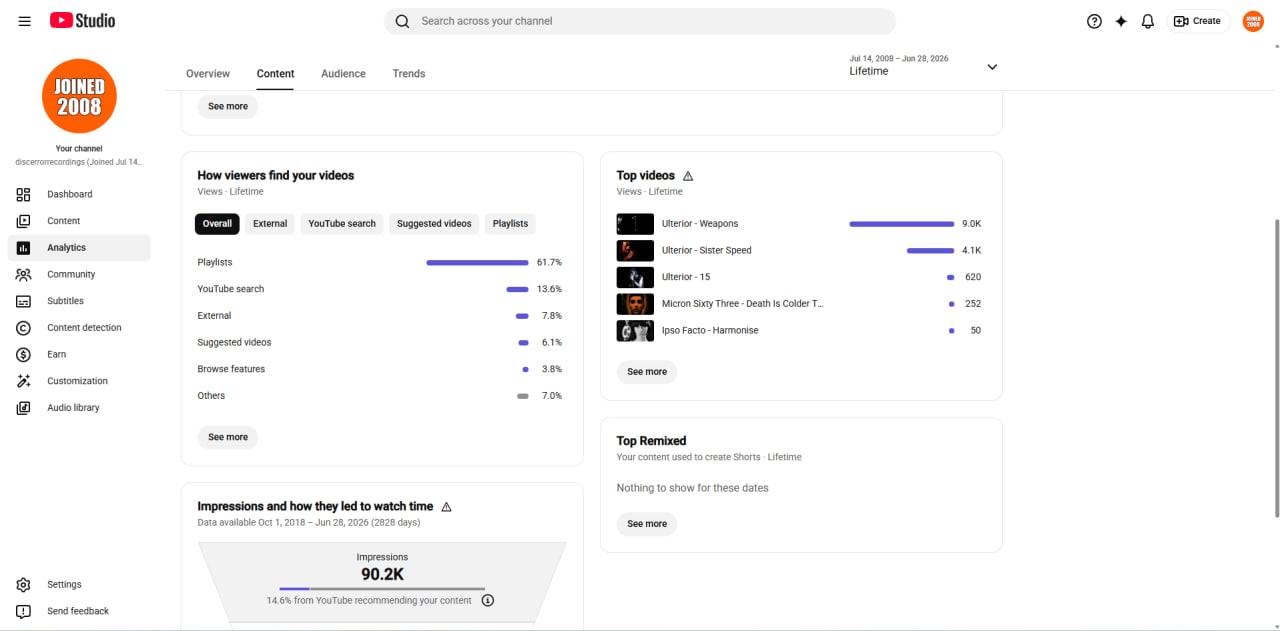This screenshot has height=631, width=1280.
Task: Open the hamburger guide menu
Action: tap(25, 21)
